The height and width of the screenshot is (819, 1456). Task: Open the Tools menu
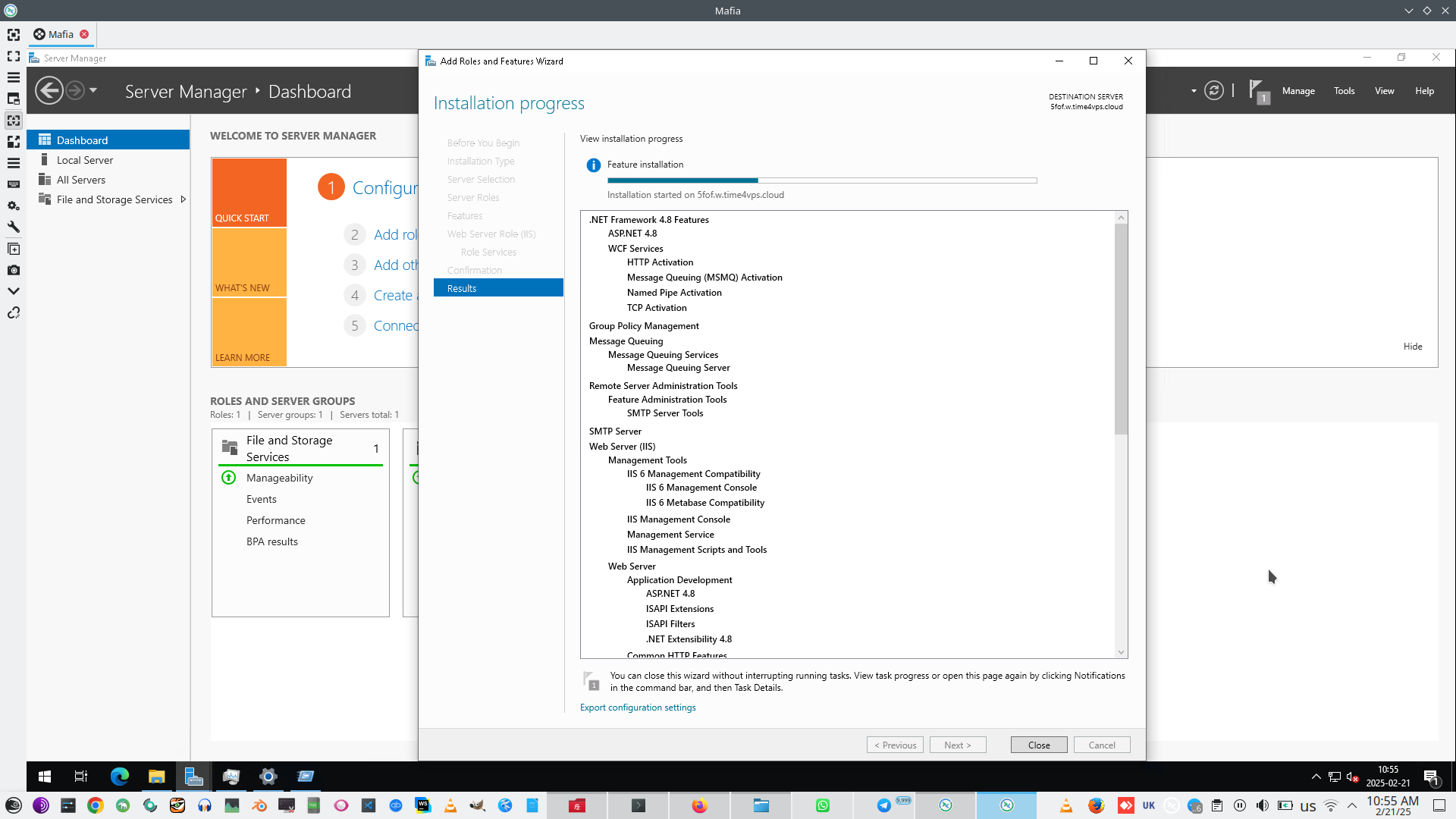coord(1344,91)
